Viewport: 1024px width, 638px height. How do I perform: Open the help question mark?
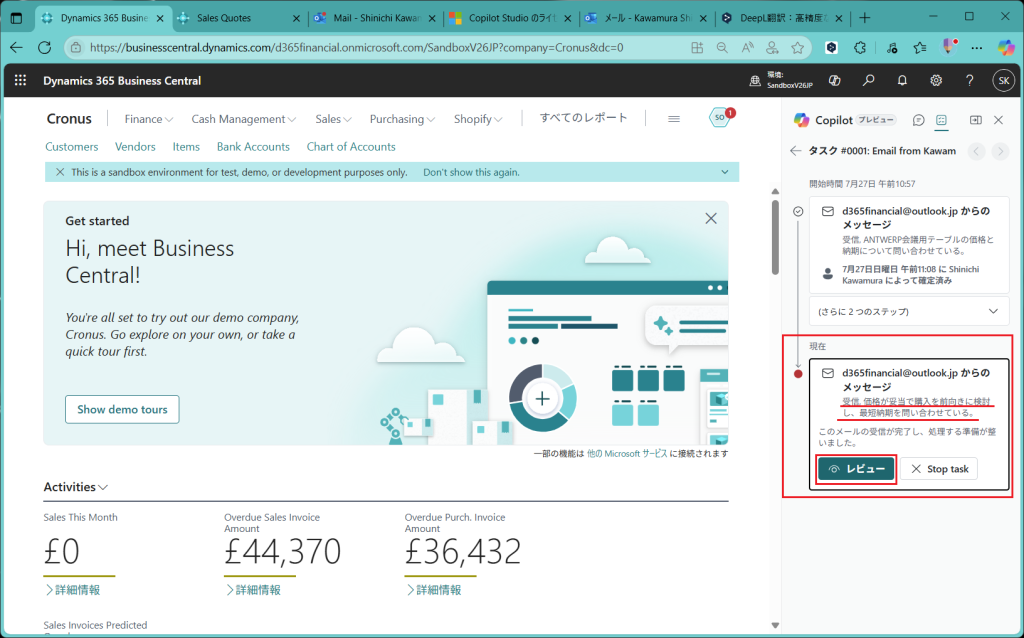[x=970, y=80]
